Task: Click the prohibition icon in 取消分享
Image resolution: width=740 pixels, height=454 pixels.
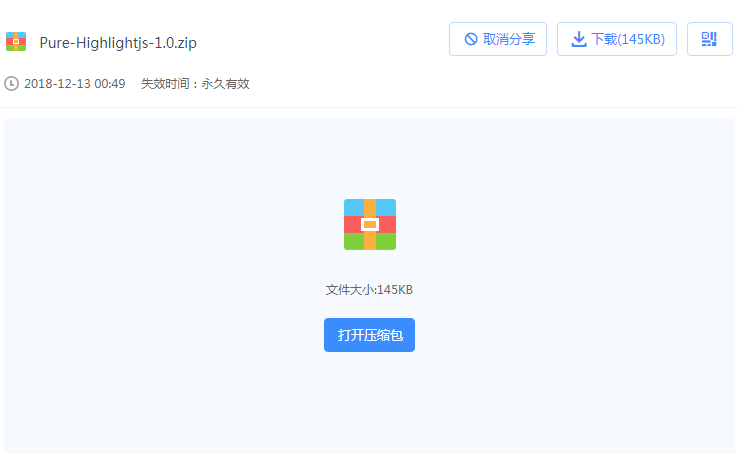Action: [470, 39]
